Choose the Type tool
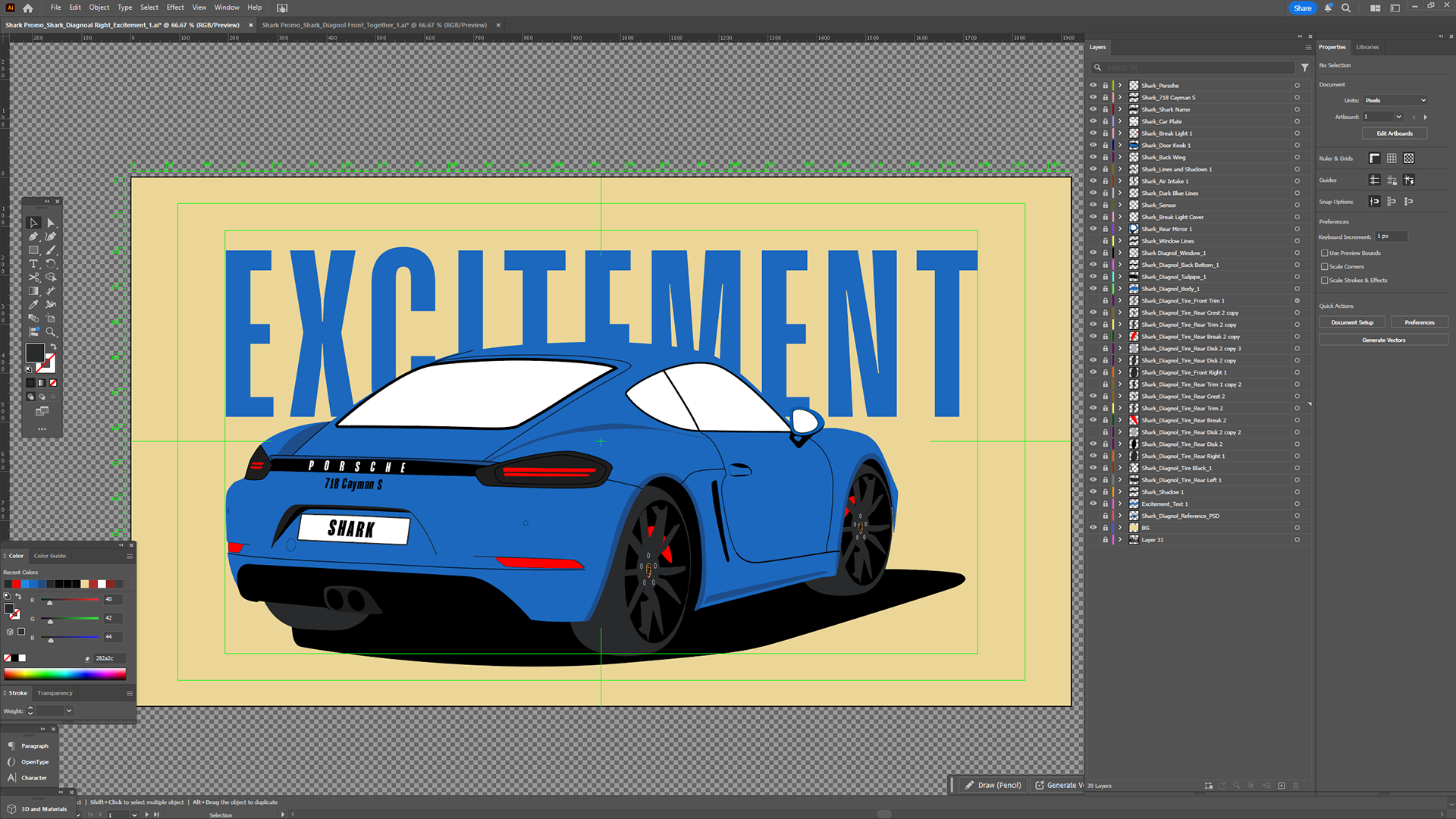This screenshot has height=819, width=1456. [33, 264]
